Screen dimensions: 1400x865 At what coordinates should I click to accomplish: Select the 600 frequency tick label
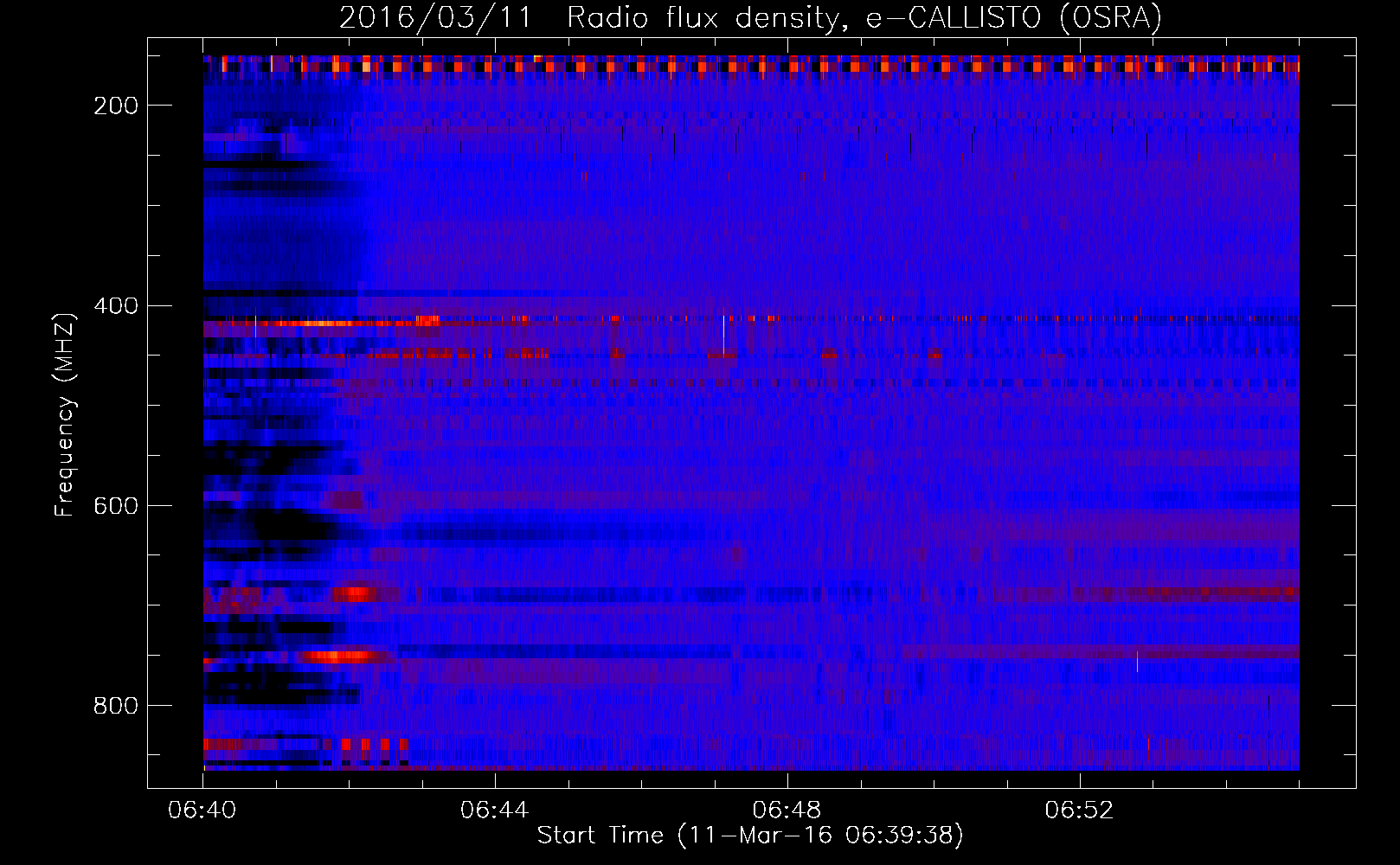116,506
